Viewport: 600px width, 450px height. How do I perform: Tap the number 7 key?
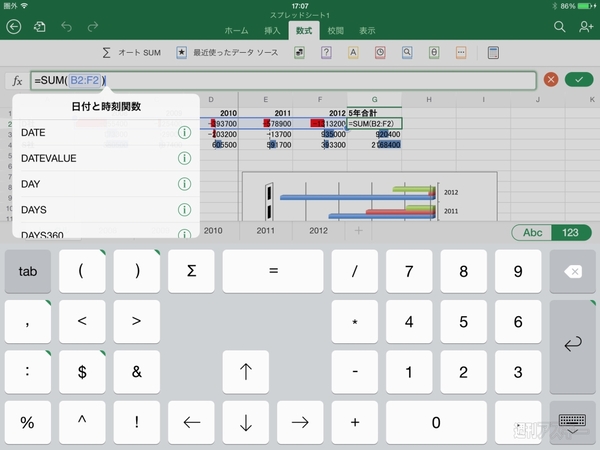click(x=409, y=271)
